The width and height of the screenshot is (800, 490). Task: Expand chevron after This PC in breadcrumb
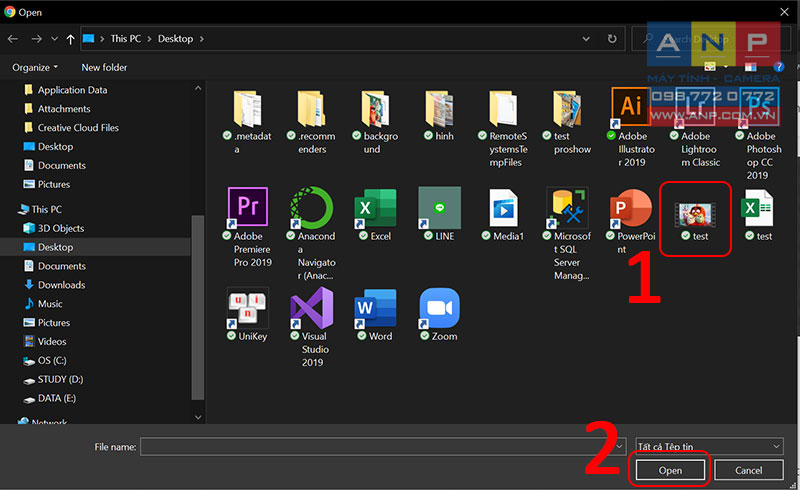point(149,39)
